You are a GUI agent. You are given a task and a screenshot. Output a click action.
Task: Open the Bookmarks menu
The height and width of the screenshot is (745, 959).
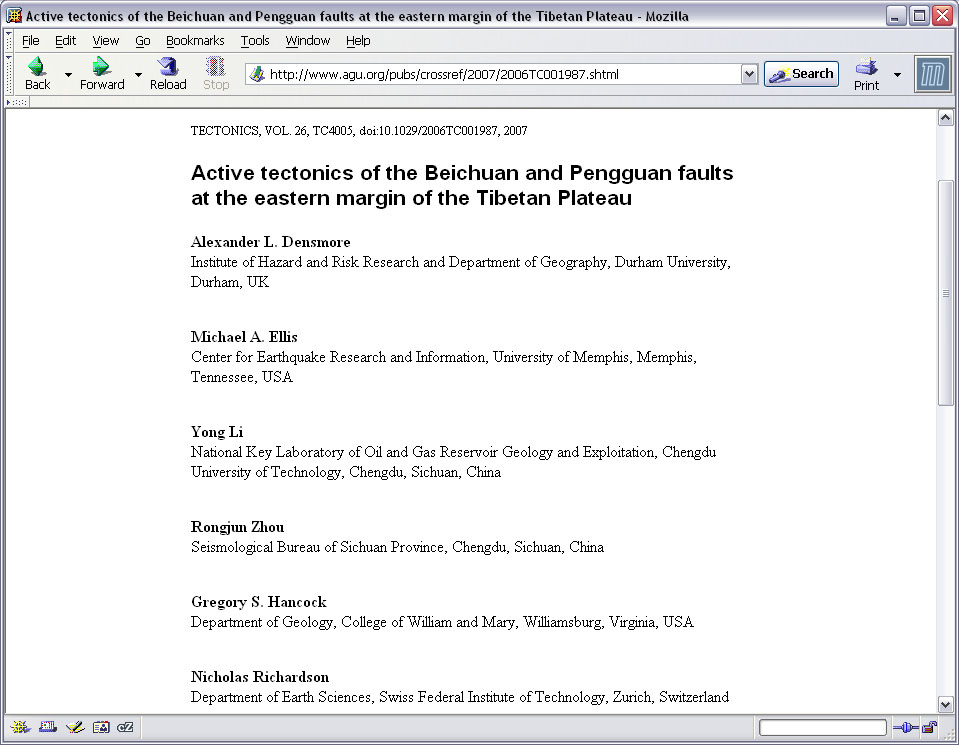(x=196, y=41)
